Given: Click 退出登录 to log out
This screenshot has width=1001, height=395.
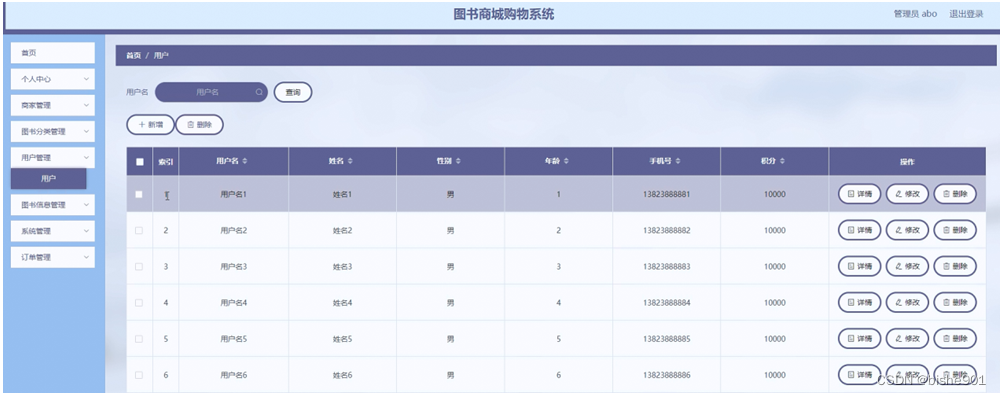Looking at the screenshot, I should 966,13.
